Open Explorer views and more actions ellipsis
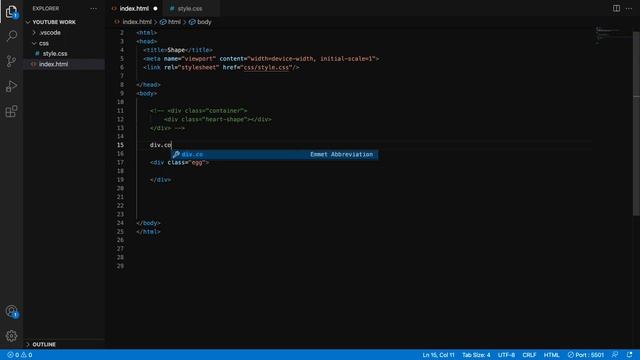640x360 pixels. tap(93, 8)
